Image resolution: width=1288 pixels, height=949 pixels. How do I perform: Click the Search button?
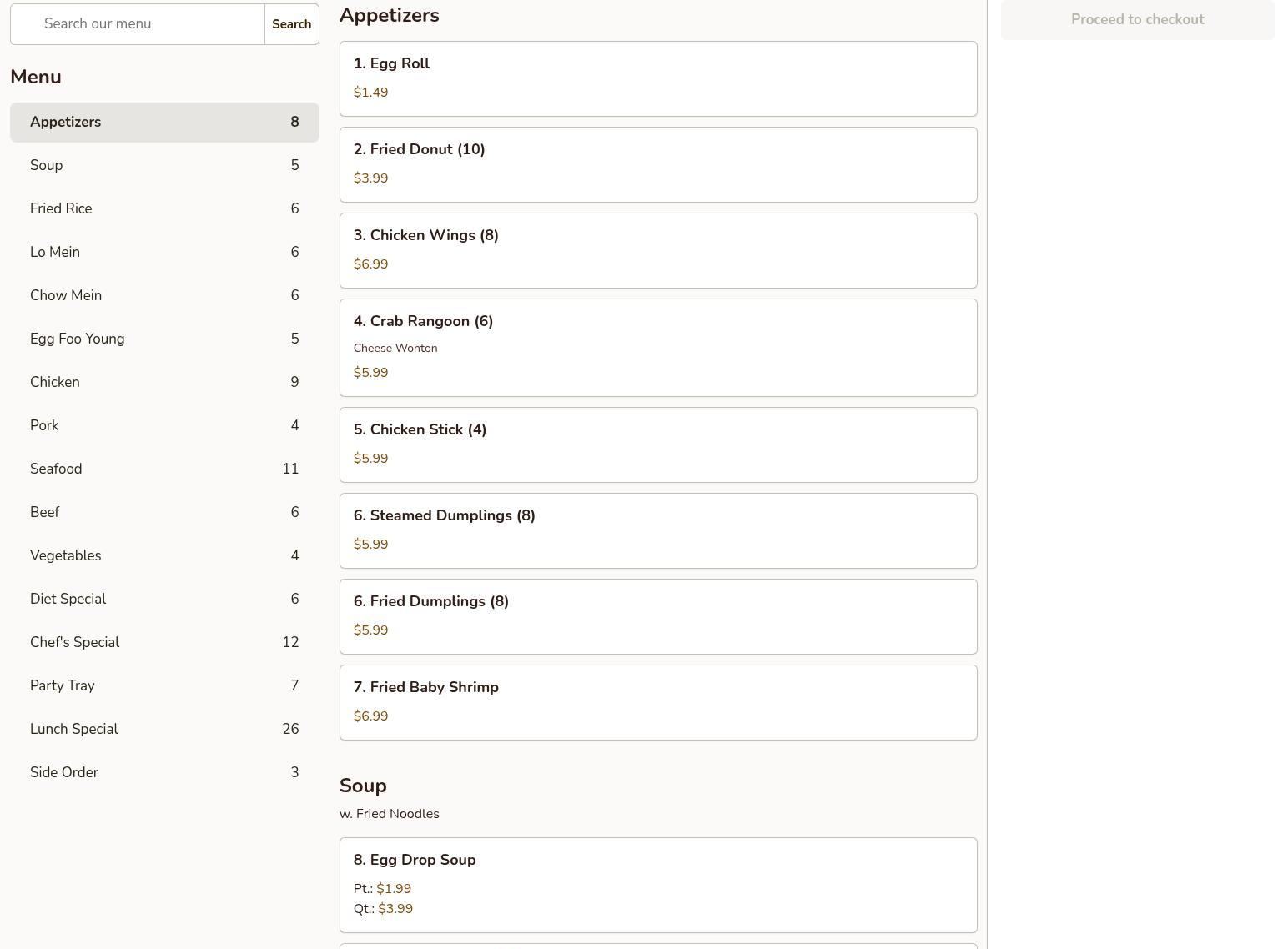point(292,24)
